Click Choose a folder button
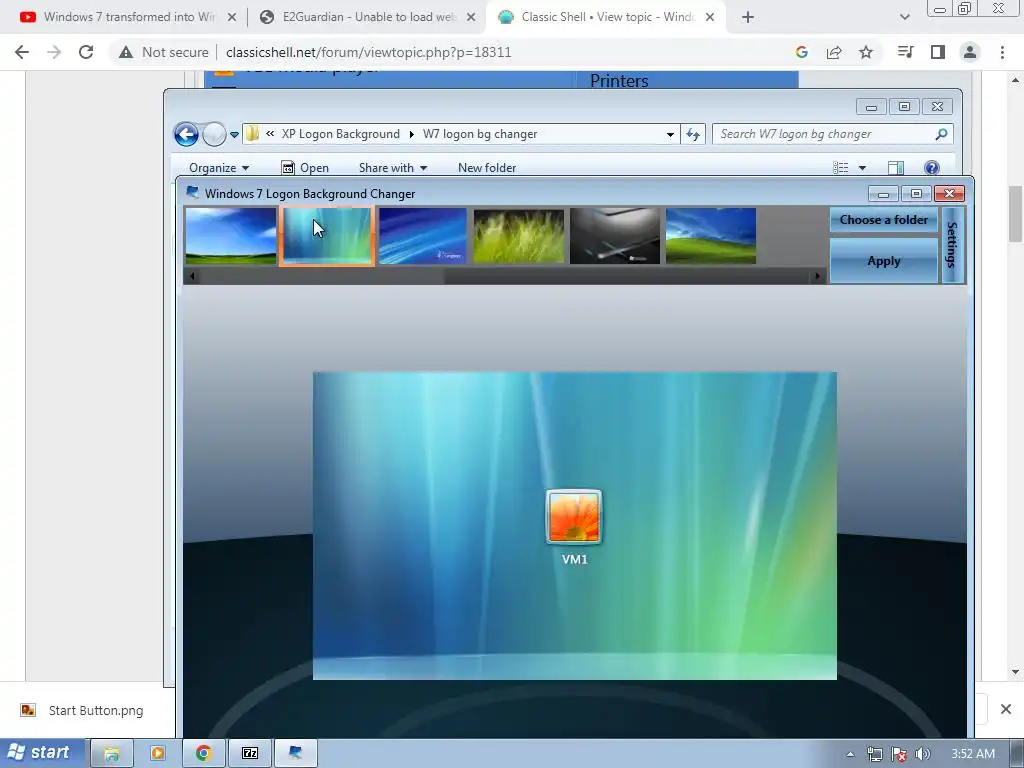This screenshot has width=1024, height=768. [884, 220]
